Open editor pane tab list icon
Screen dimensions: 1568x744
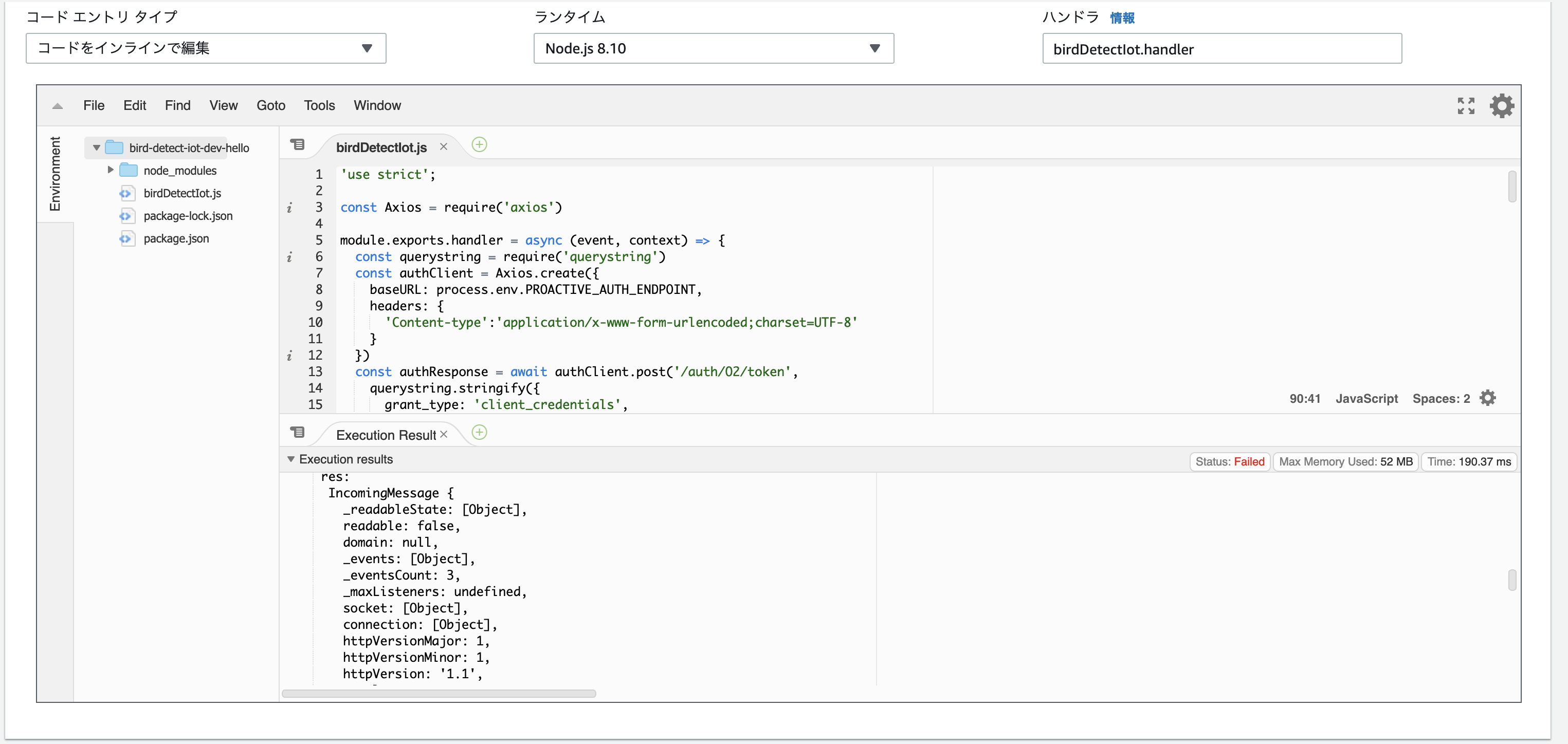pos(297,145)
